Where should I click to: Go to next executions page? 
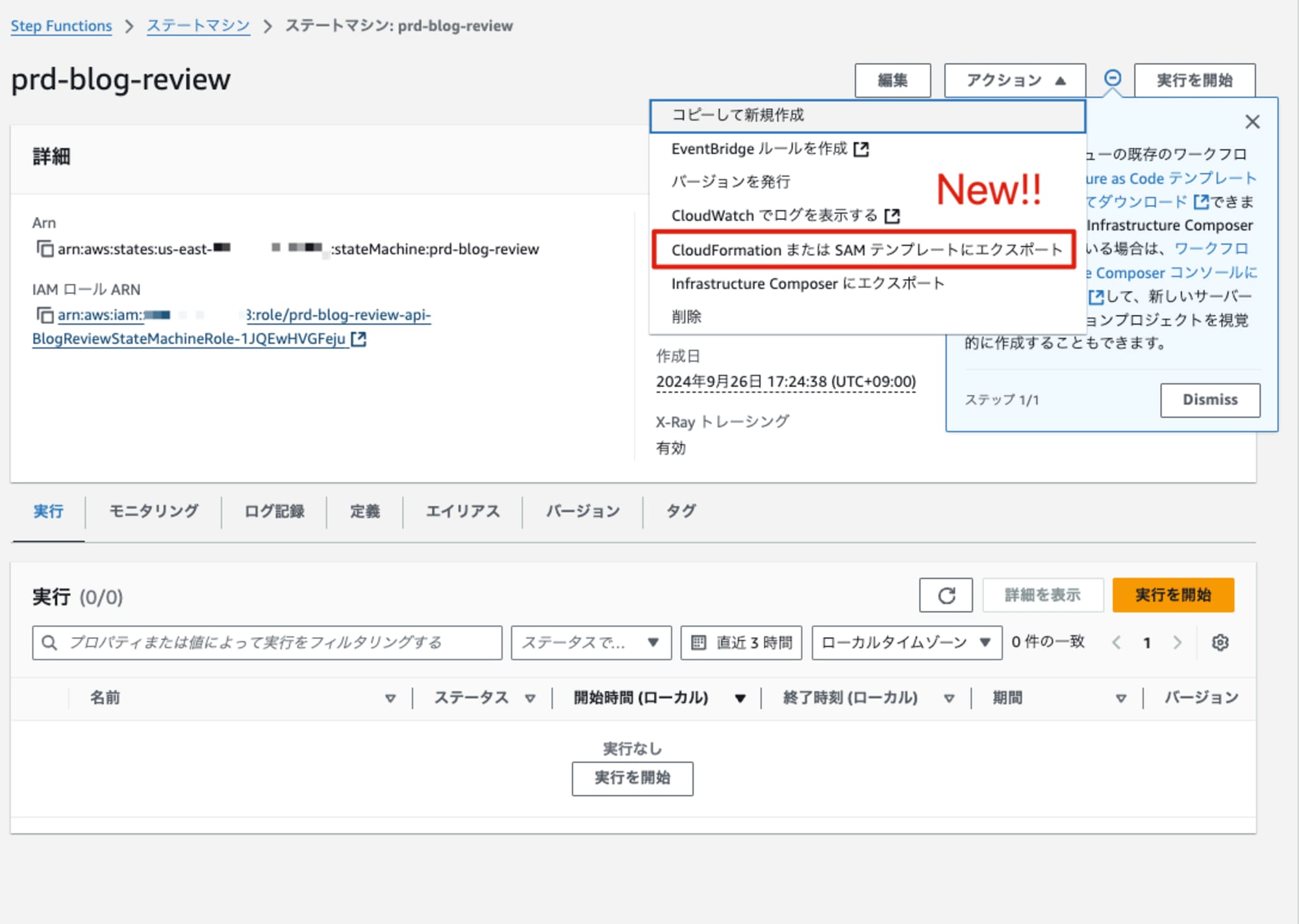pyautogui.click(x=1177, y=642)
